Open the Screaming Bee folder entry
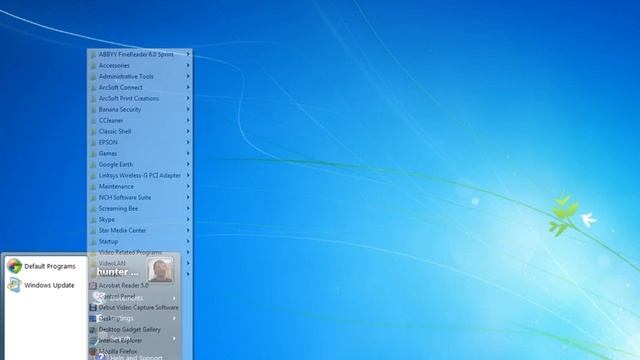Image resolution: width=640 pixels, height=360 pixels. click(140, 209)
